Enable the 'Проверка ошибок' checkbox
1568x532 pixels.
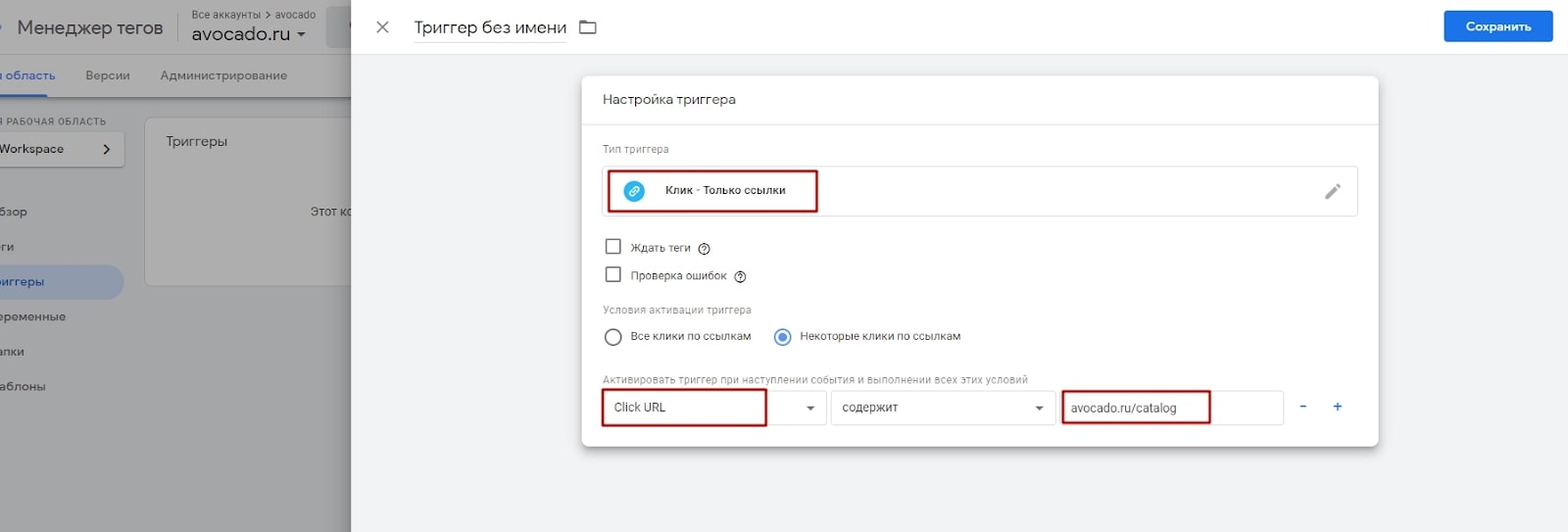613,275
